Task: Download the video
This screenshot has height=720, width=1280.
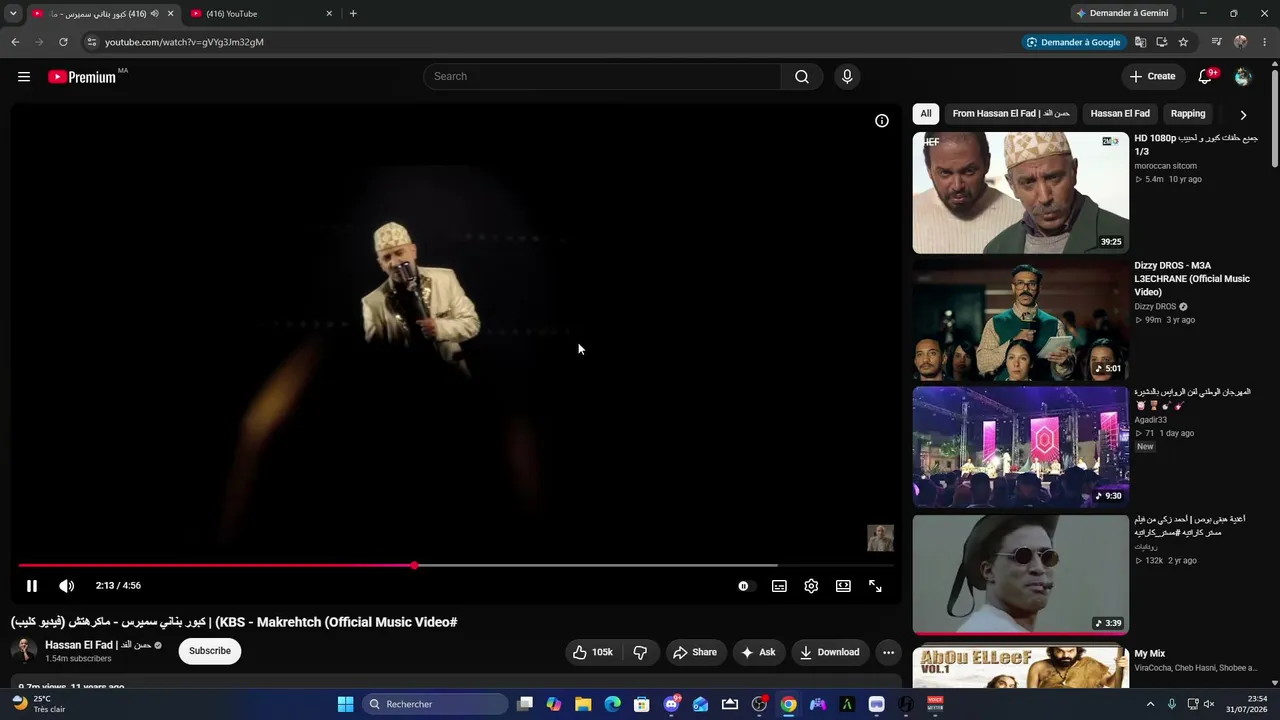Action: pos(830,652)
